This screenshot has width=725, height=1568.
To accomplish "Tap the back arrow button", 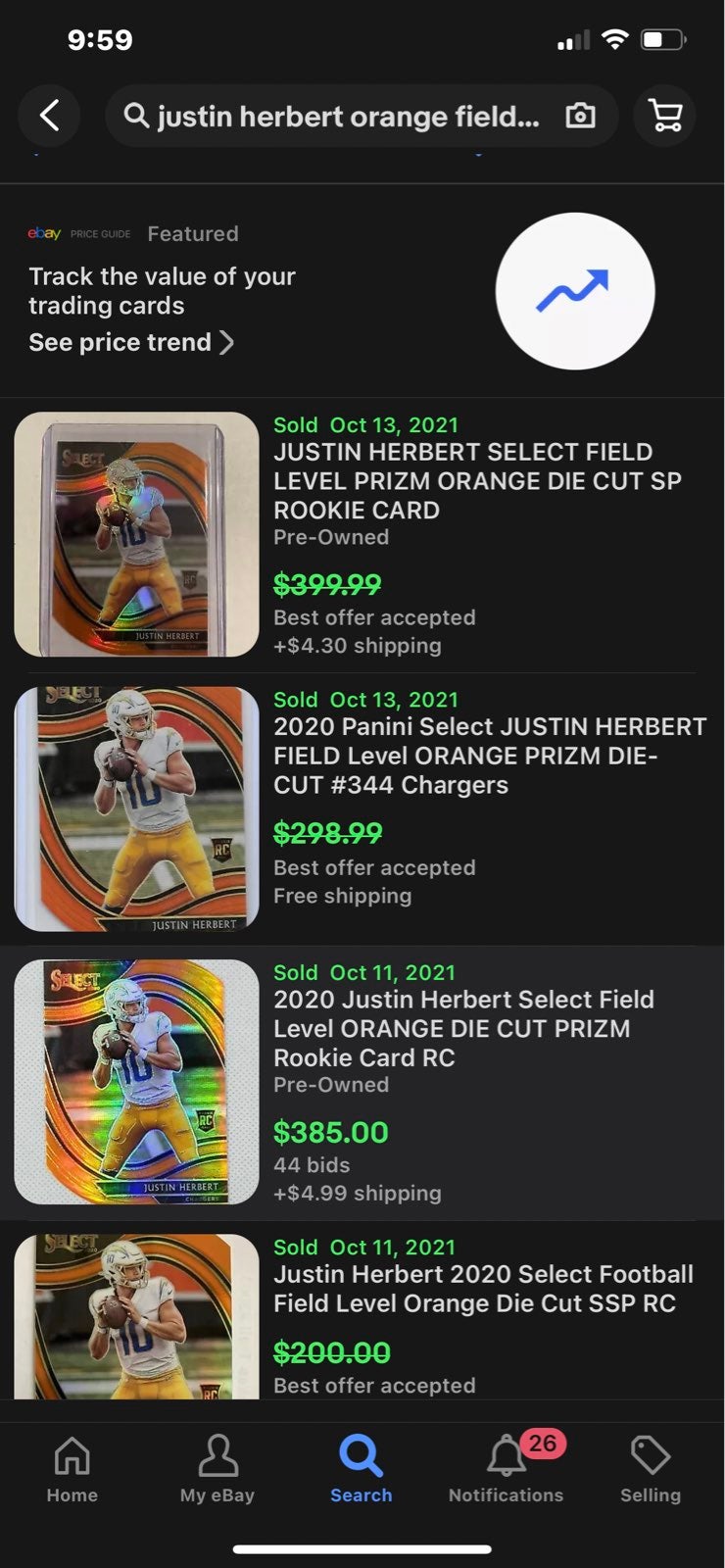I will click(x=49, y=116).
